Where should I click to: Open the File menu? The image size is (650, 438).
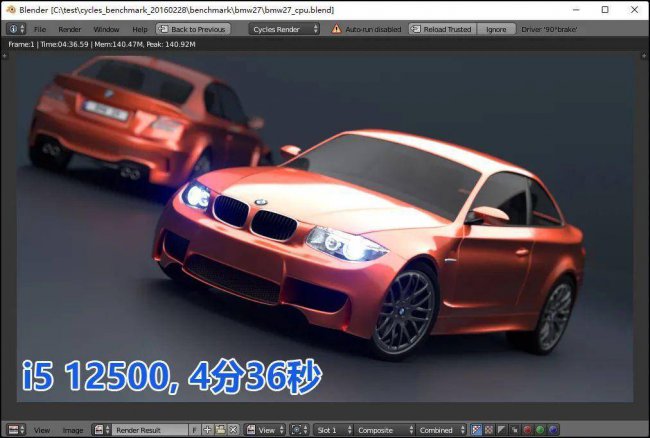click(x=40, y=29)
